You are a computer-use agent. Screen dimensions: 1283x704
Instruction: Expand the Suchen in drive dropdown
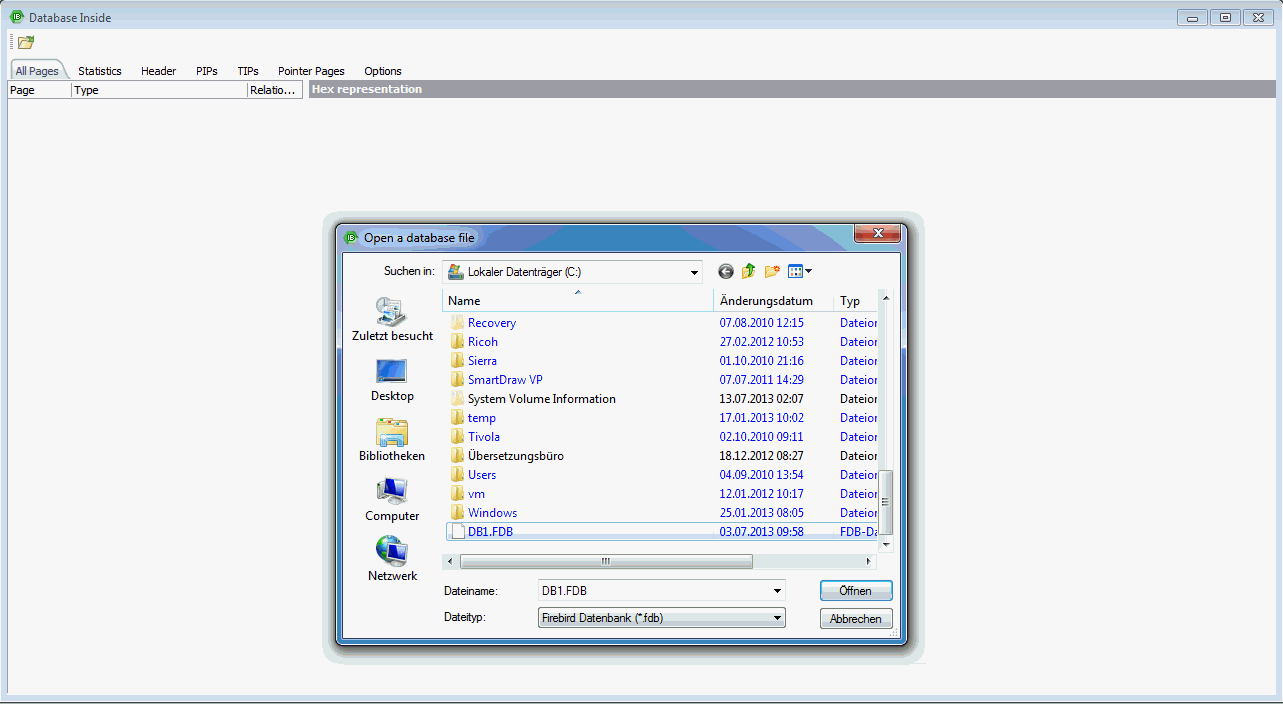[x=694, y=272]
